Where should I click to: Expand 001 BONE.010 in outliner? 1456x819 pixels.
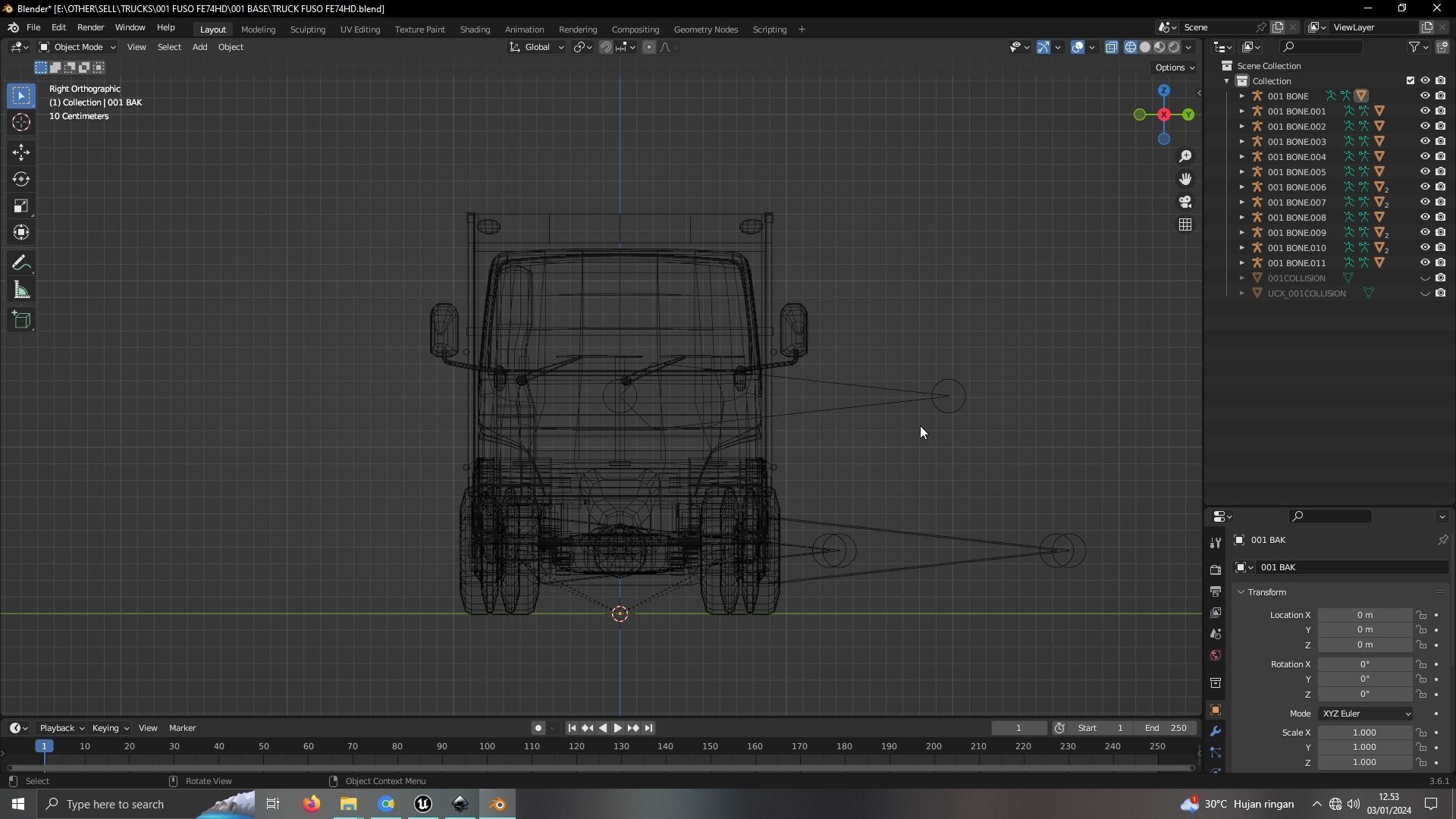point(1242,248)
